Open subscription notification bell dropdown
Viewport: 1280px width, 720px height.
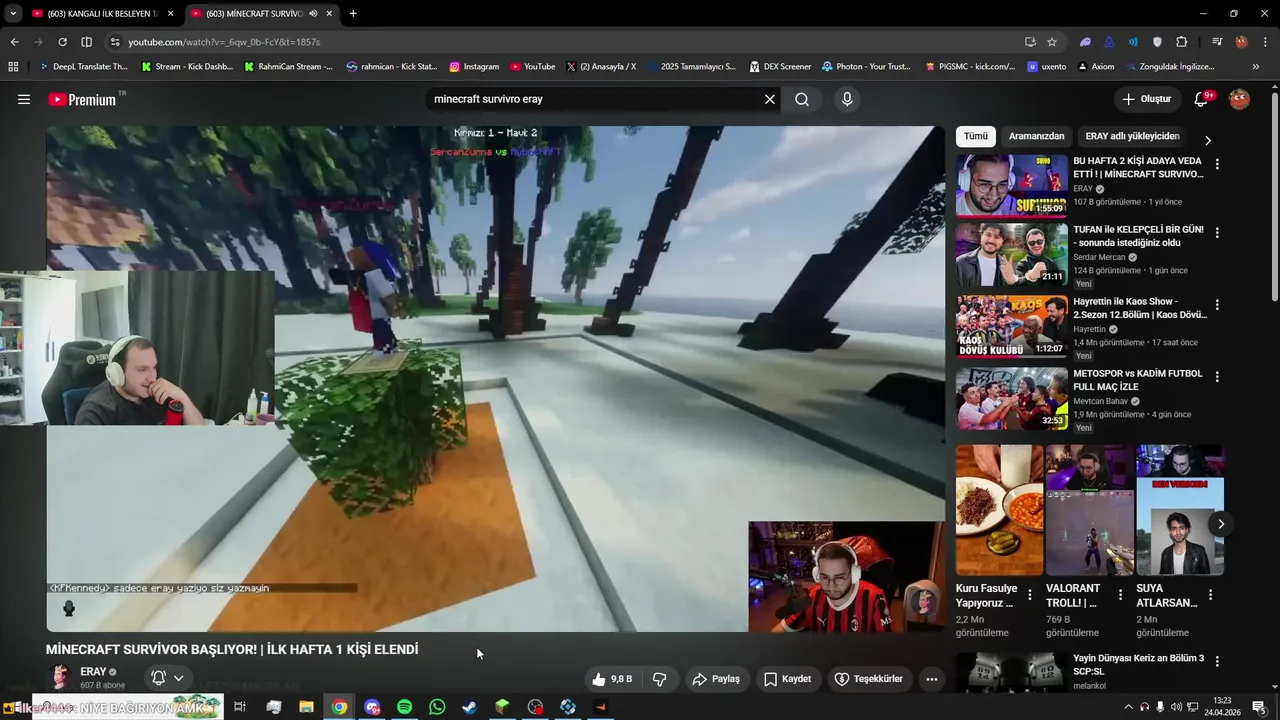167,678
